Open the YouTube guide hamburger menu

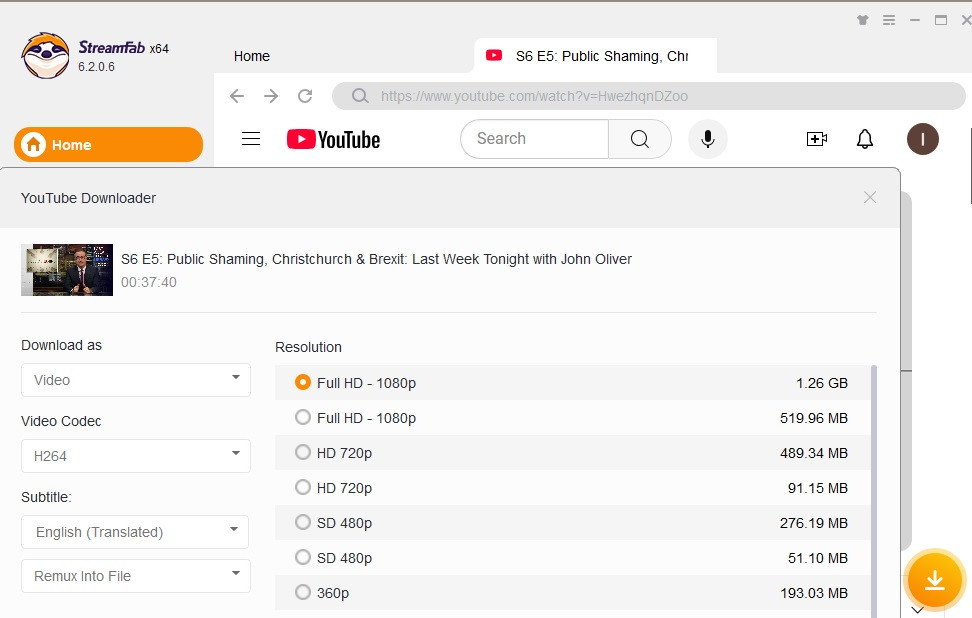251,139
